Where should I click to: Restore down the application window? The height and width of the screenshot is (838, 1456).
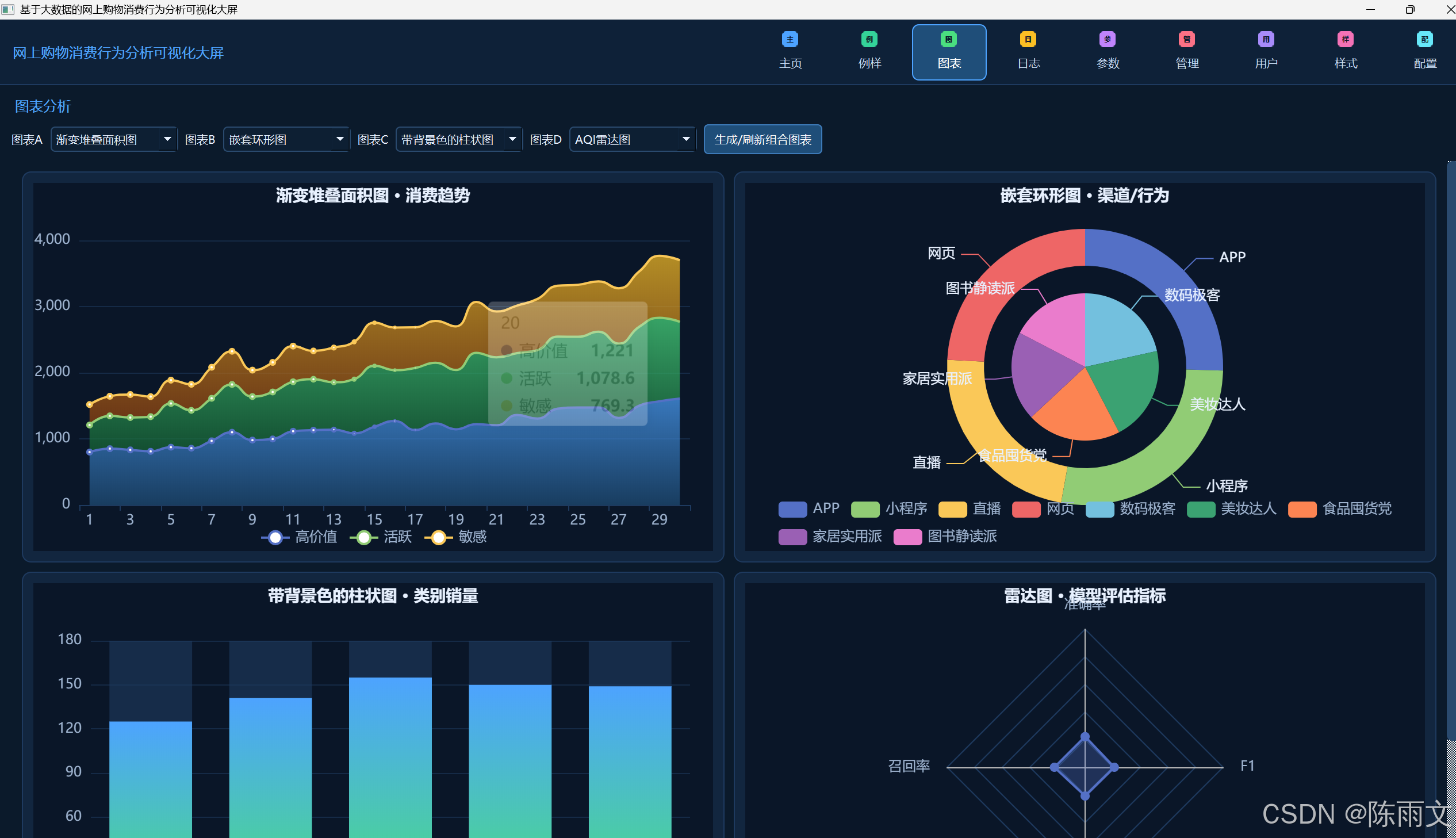click(1410, 9)
